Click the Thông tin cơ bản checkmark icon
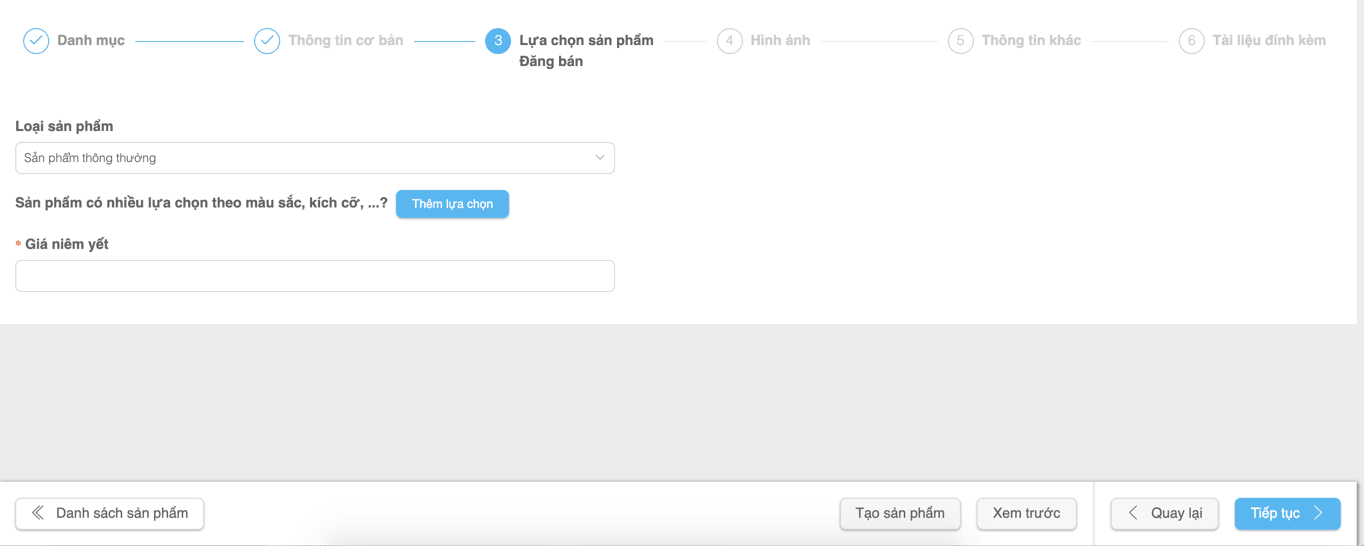Image resolution: width=1364 pixels, height=546 pixels. pyautogui.click(x=267, y=41)
